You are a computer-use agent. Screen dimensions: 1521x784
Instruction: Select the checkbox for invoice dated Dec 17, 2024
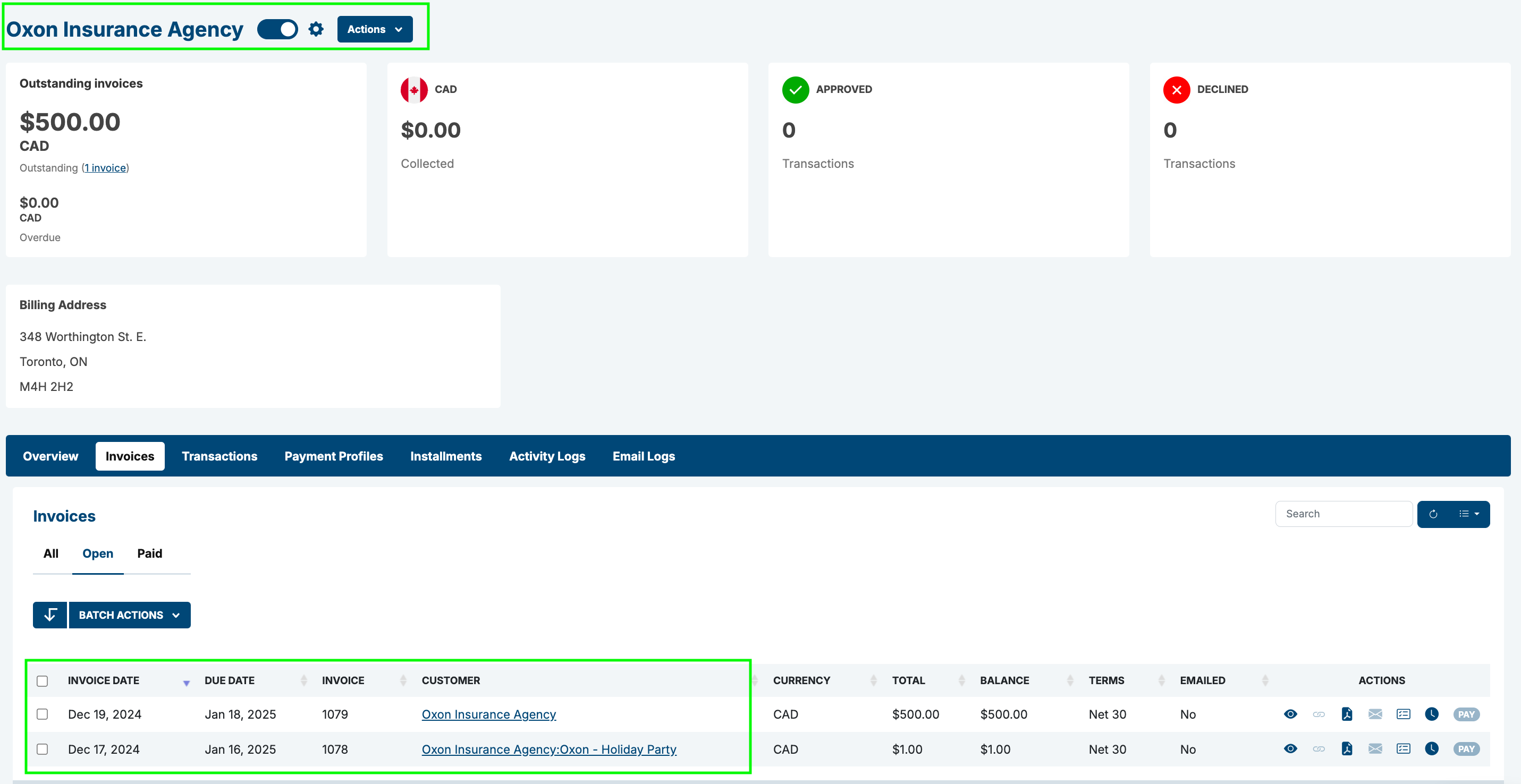pyautogui.click(x=43, y=748)
